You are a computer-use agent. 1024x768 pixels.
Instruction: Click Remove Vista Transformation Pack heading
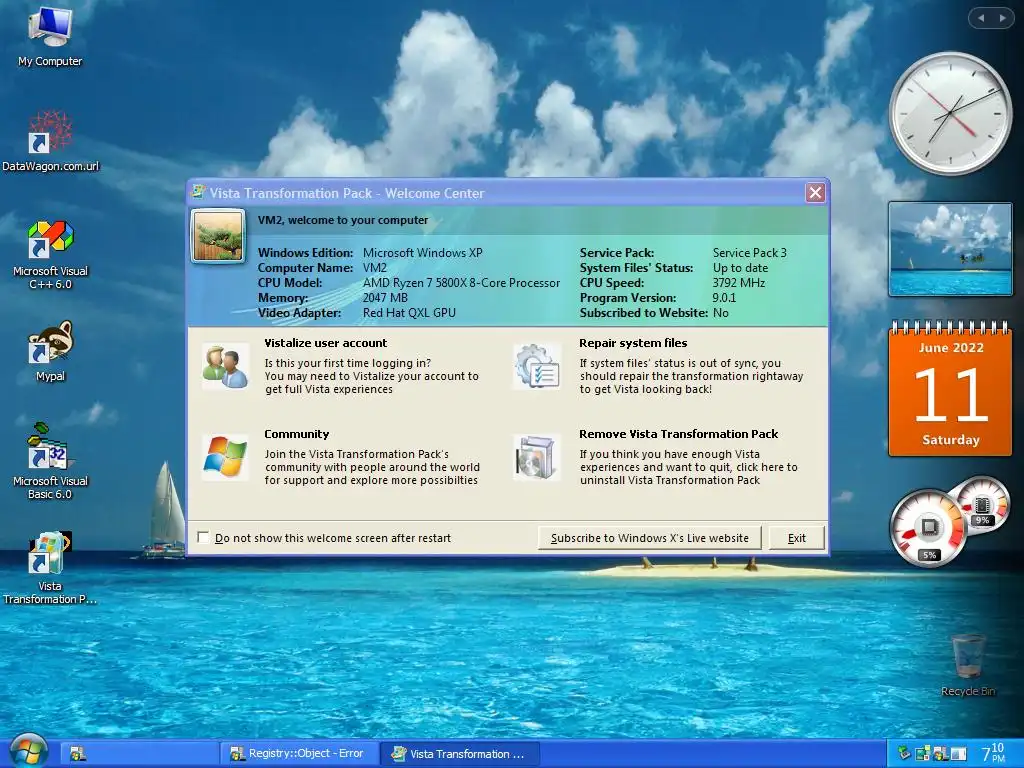pyautogui.click(x=679, y=434)
